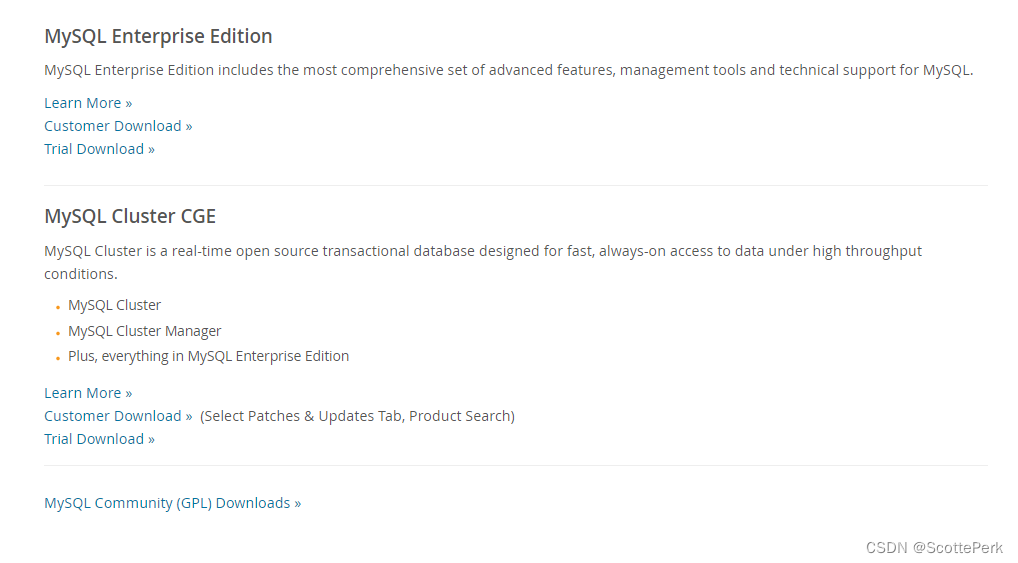Open Learn More under MySQL Enterprise Edition

(88, 103)
